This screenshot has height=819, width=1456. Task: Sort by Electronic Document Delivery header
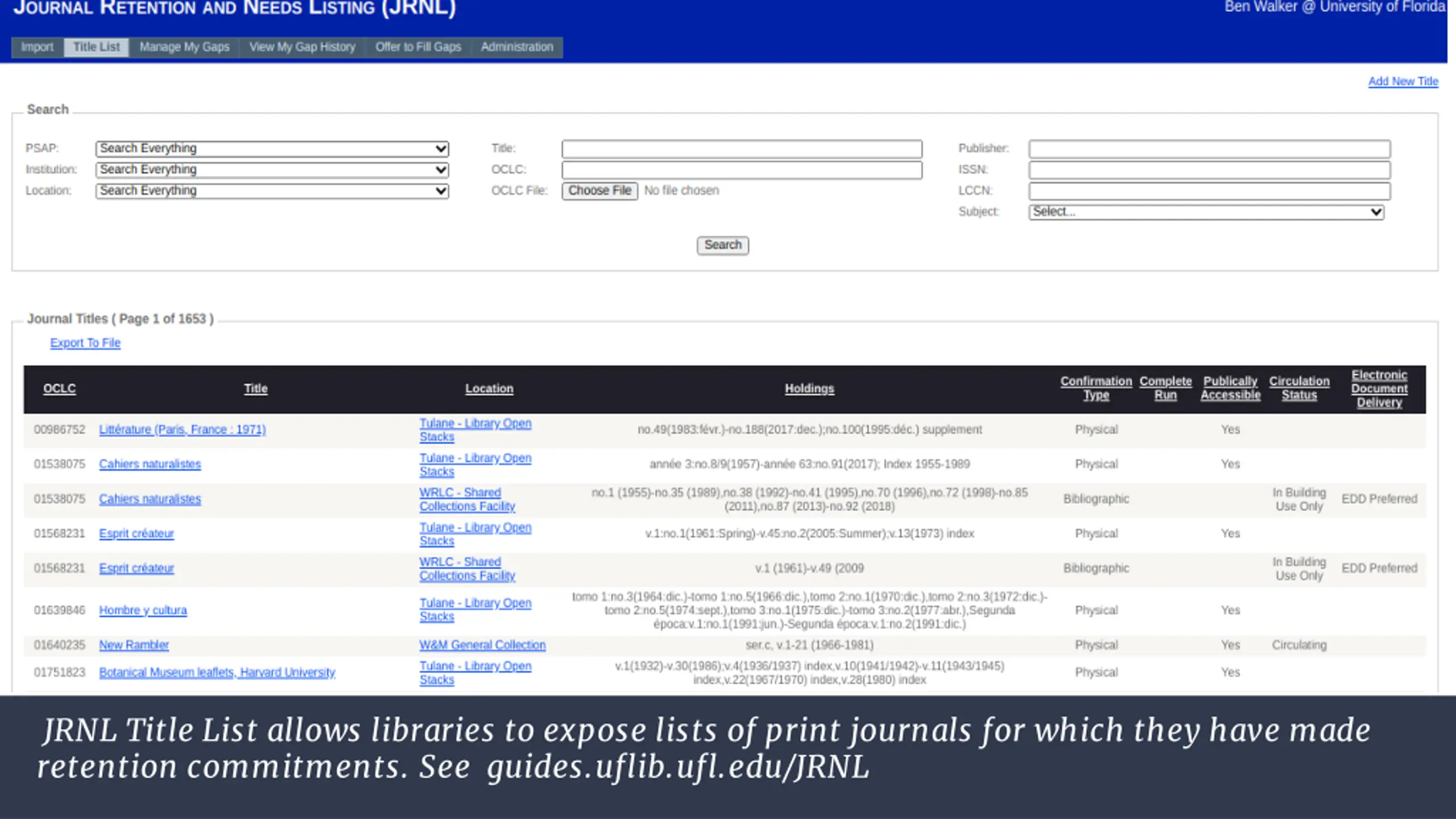pyautogui.click(x=1379, y=388)
